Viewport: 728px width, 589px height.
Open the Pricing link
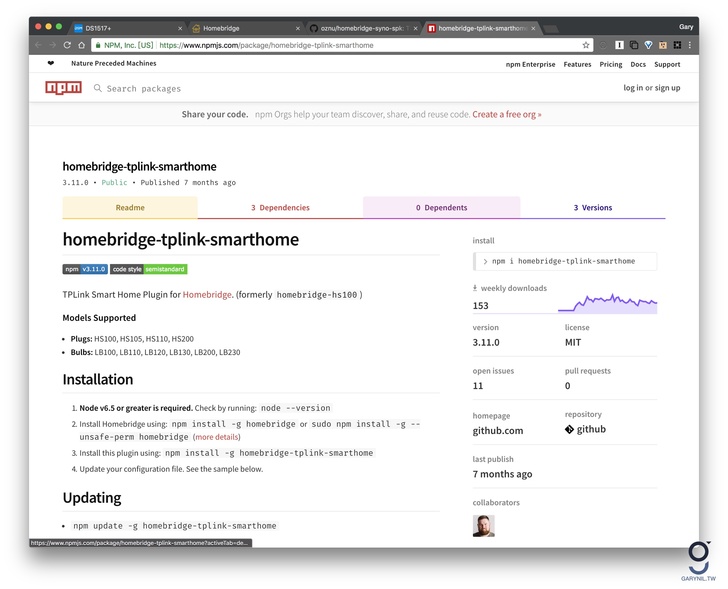[611, 64]
